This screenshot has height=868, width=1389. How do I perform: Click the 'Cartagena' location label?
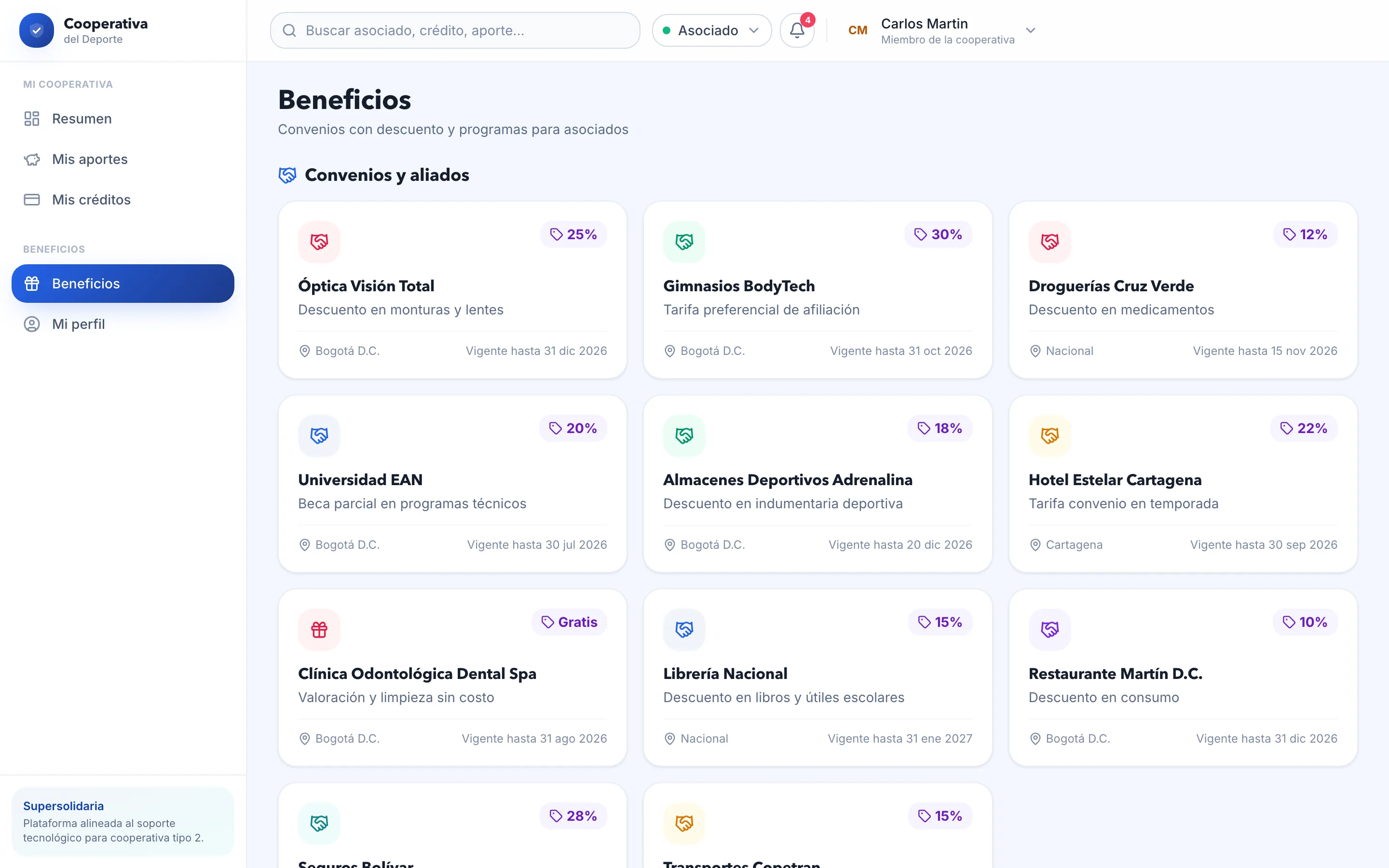click(1074, 545)
